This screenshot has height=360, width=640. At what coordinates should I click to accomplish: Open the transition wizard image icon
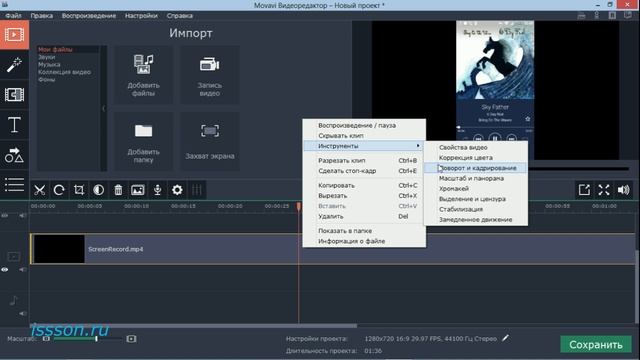[x=138, y=190]
